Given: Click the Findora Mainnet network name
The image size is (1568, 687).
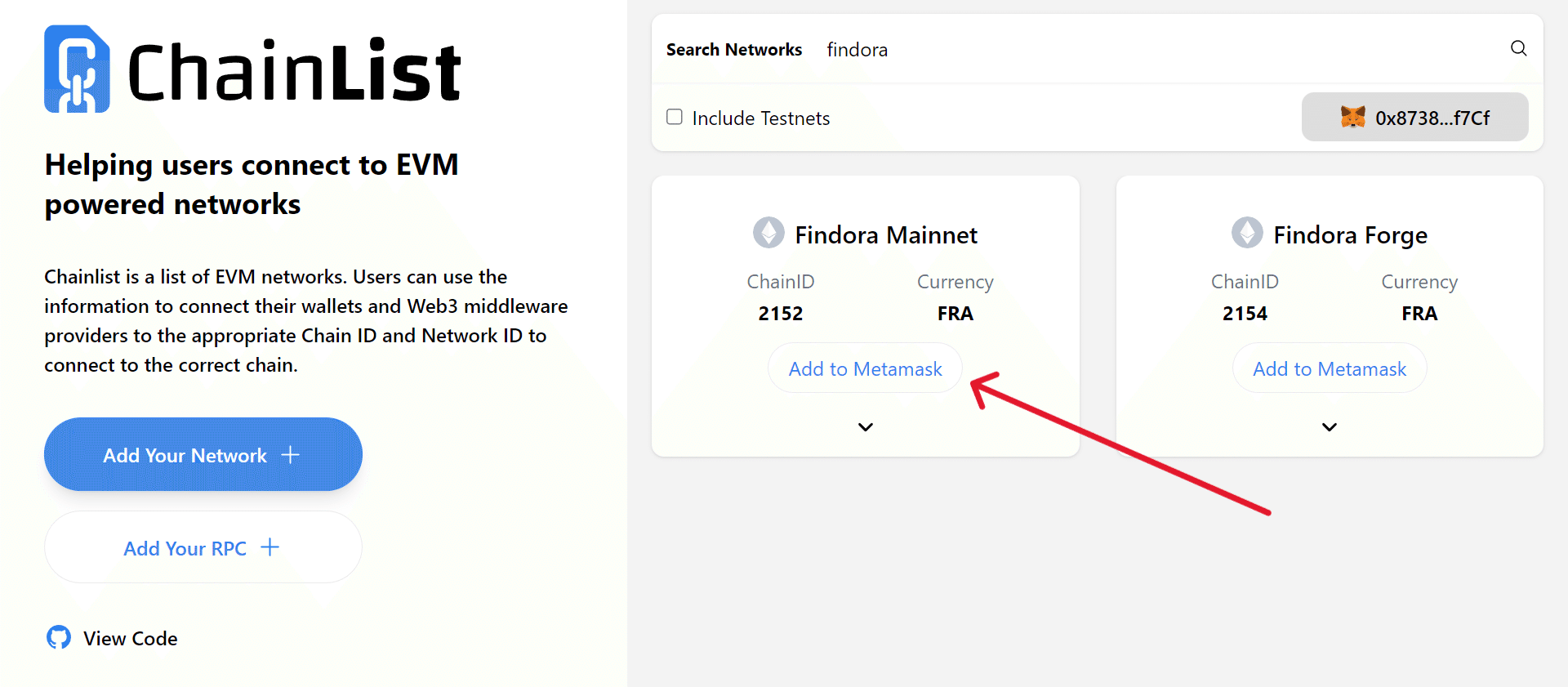Looking at the screenshot, I should tap(886, 235).
